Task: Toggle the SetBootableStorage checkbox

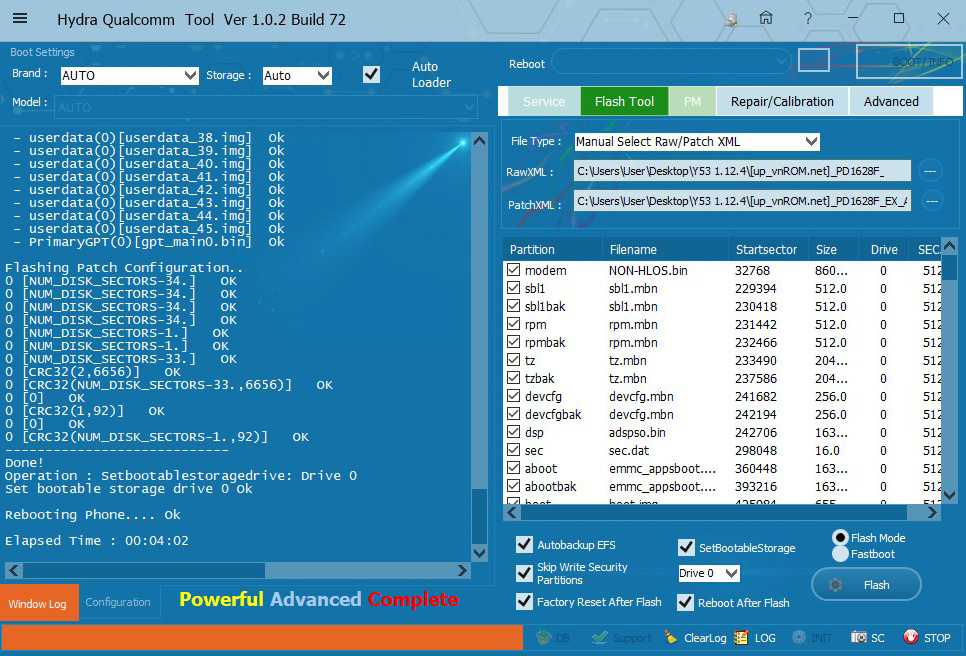Action: pos(686,548)
